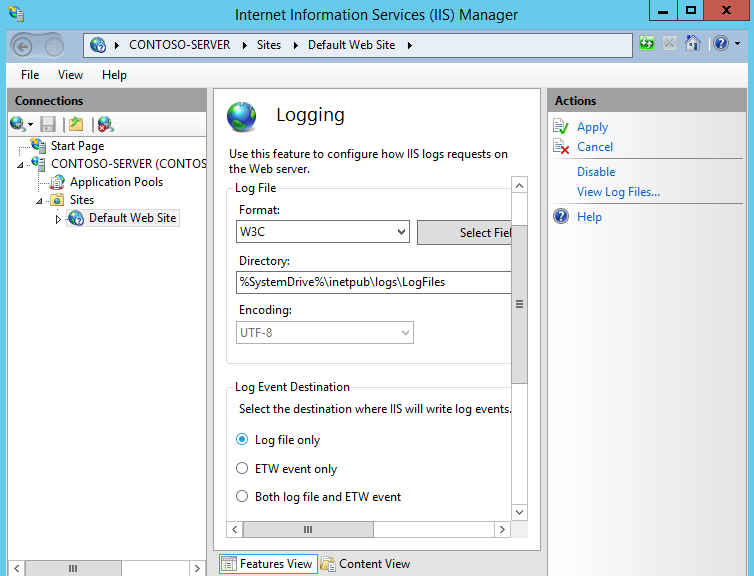Click the Apply checkmark document icon

(x=561, y=126)
